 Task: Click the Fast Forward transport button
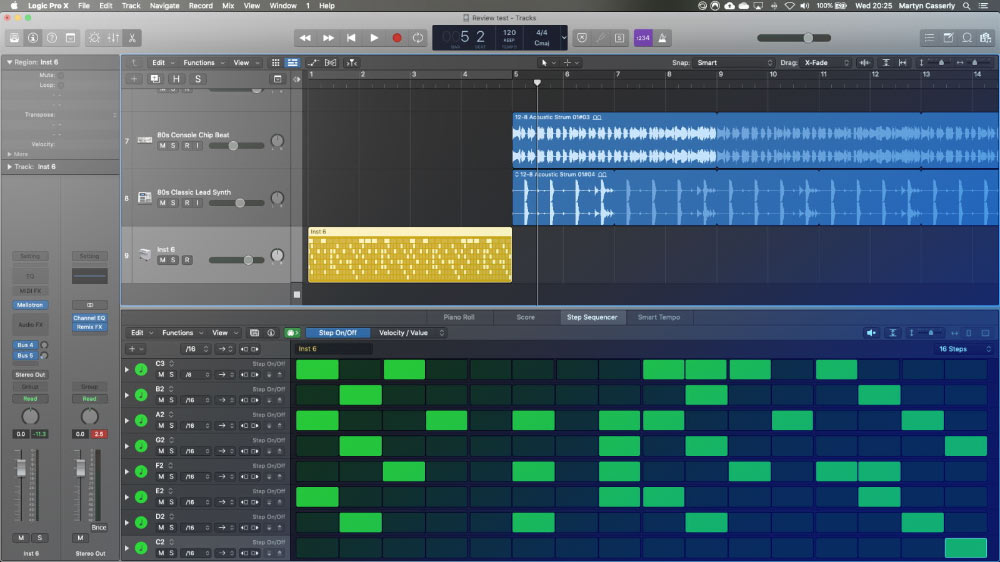coord(328,38)
